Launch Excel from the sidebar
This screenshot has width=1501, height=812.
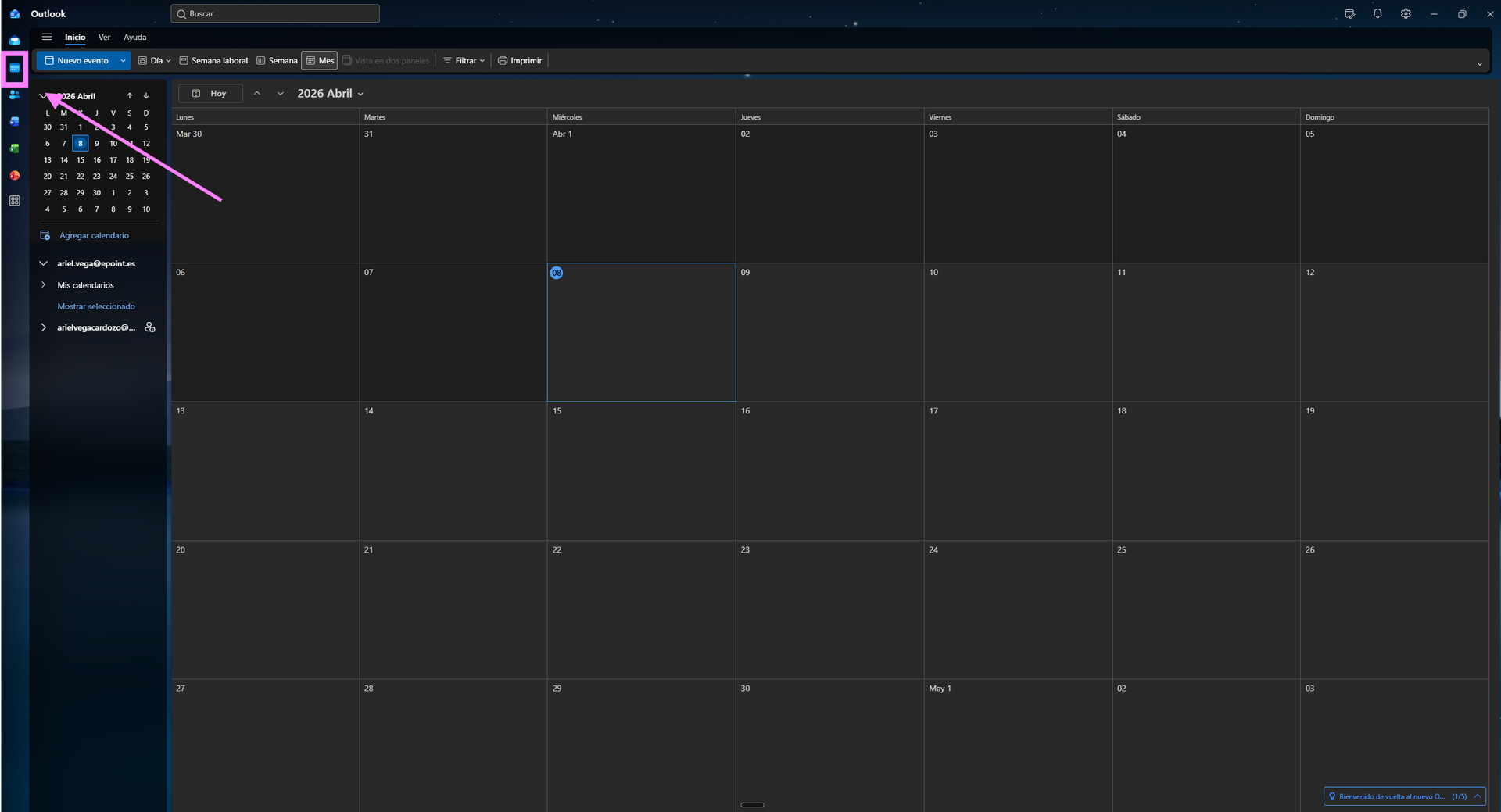click(14, 148)
